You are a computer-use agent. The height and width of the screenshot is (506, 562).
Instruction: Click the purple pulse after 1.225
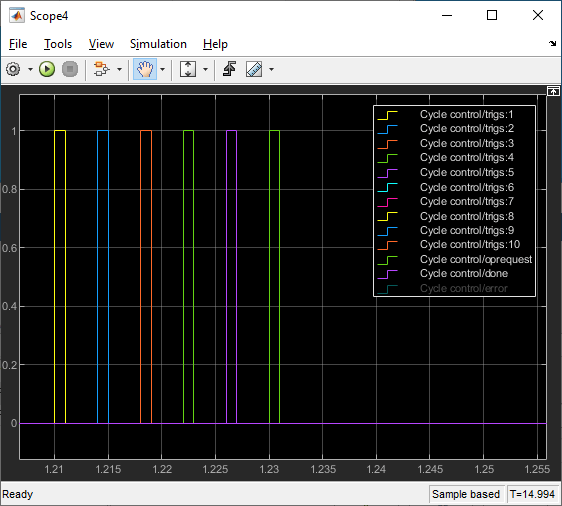coord(232,277)
